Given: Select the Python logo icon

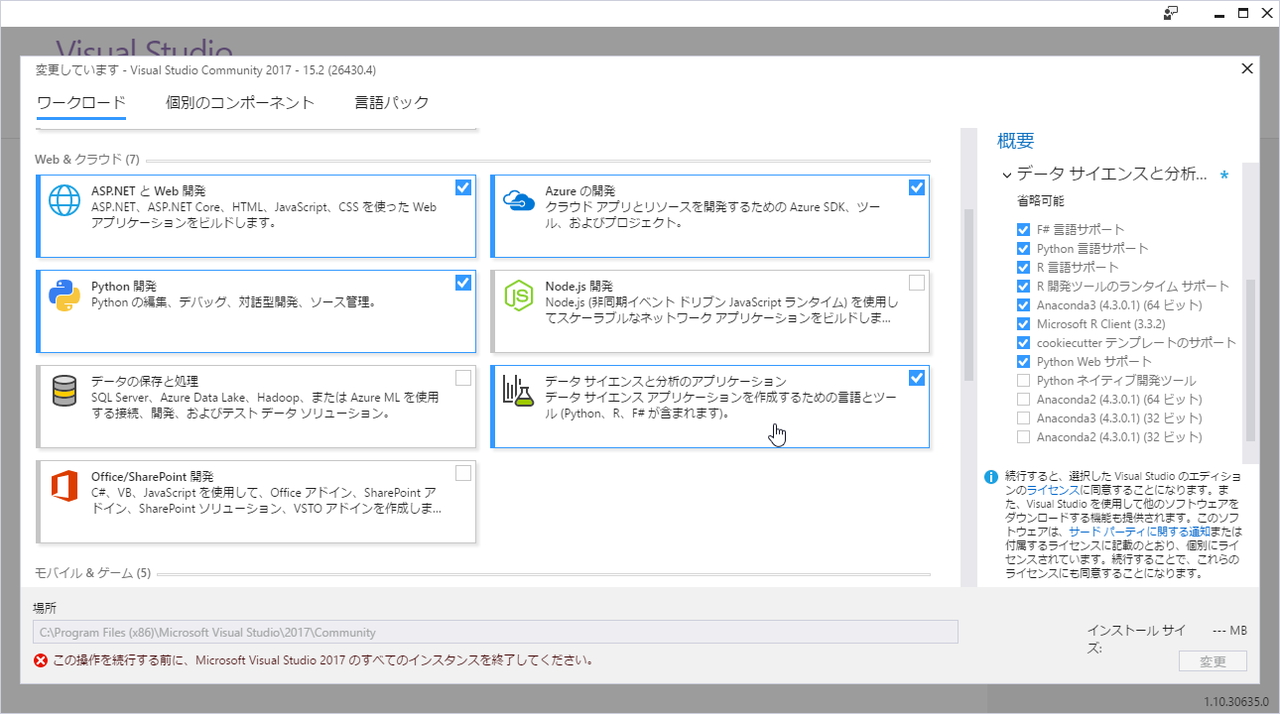Looking at the screenshot, I should 64,296.
